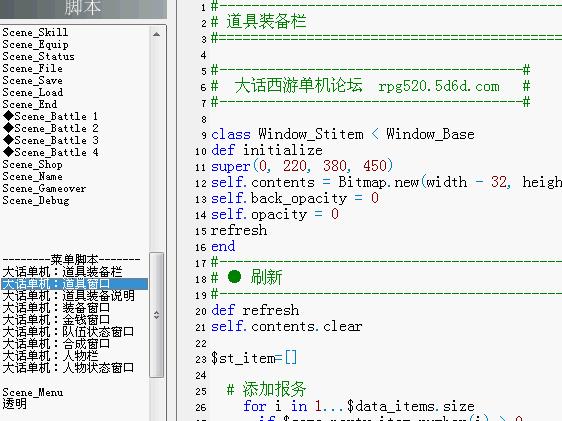Select 大话单机：队伍状态窗口 script
Image resolution: width=562 pixels, height=421 pixels.
point(68,331)
